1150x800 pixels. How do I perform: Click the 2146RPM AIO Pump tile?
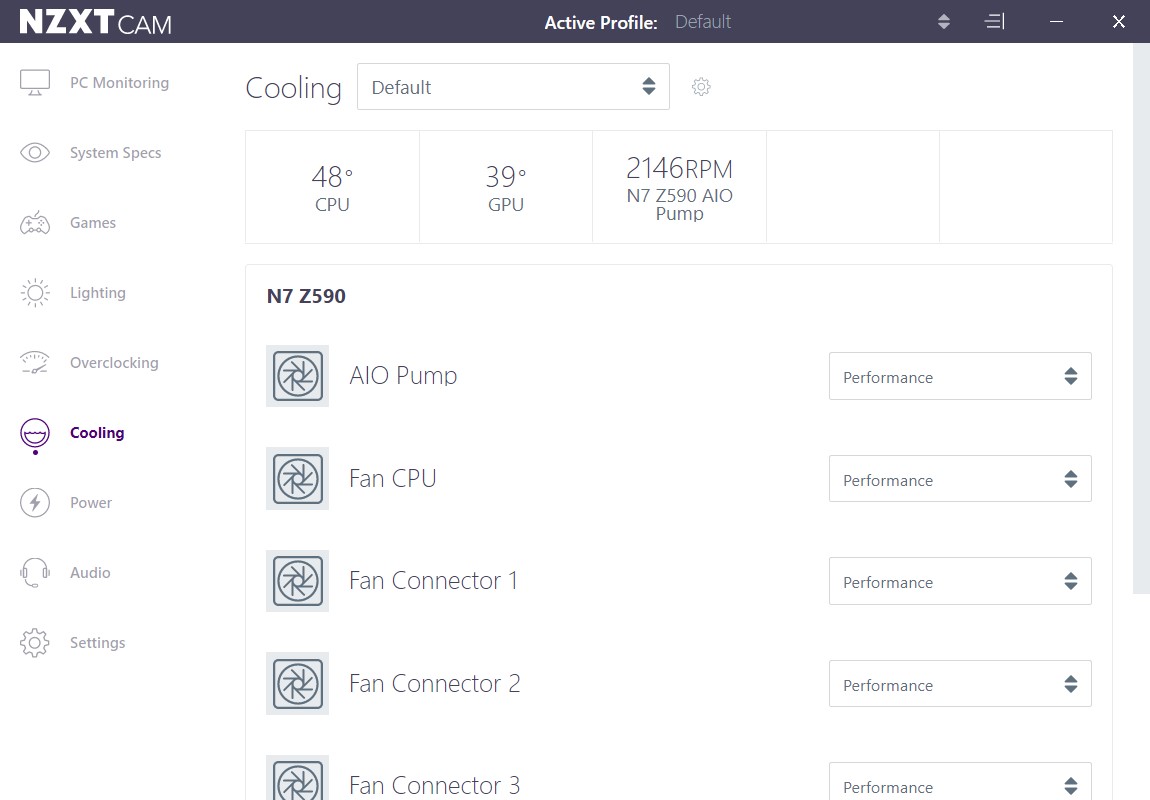coord(679,187)
